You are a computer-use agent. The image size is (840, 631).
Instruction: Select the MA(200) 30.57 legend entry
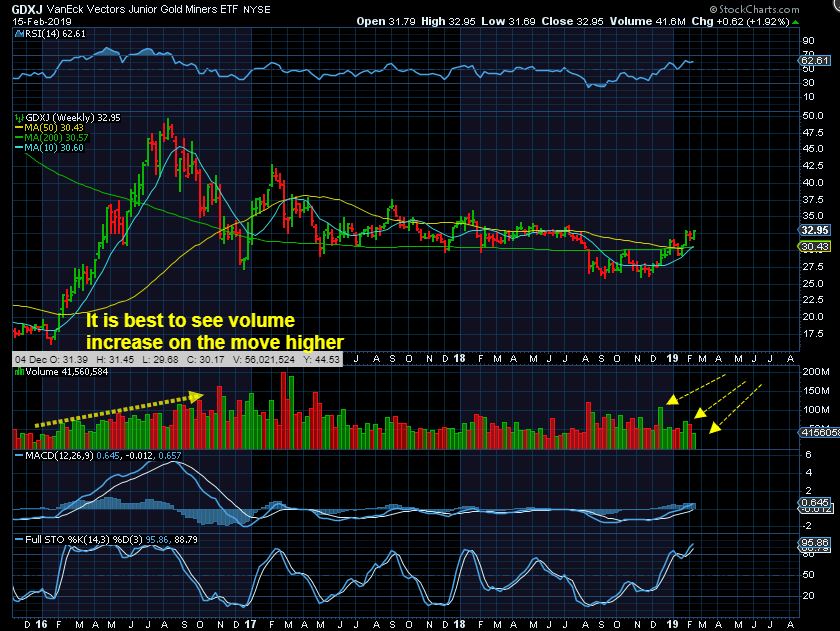(56, 138)
